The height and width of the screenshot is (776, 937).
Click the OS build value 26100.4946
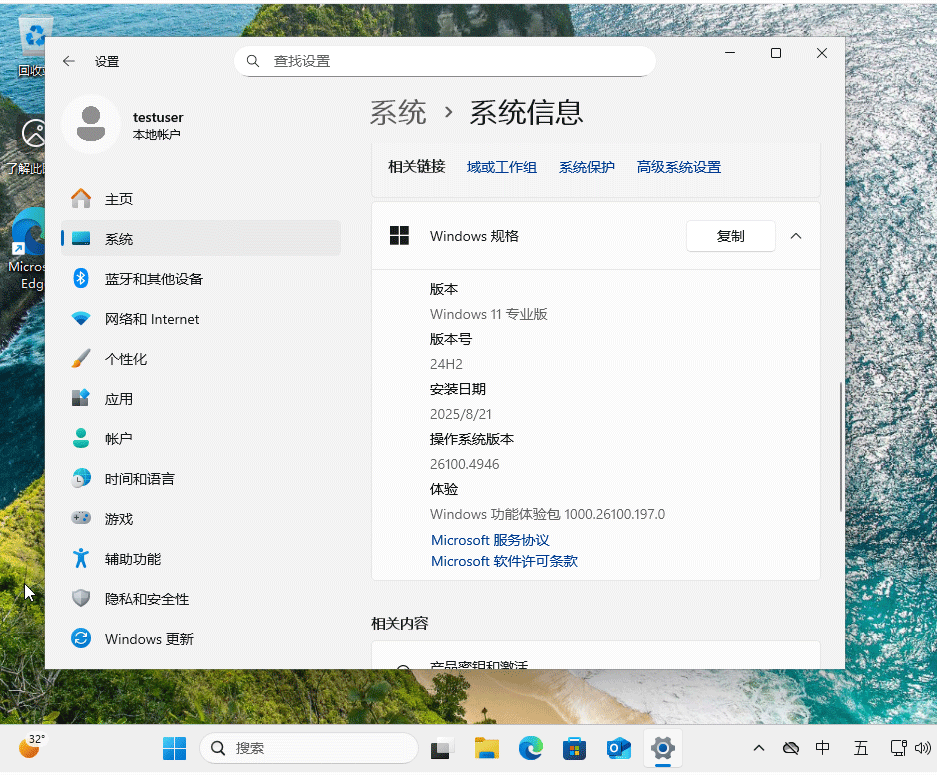(464, 464)
